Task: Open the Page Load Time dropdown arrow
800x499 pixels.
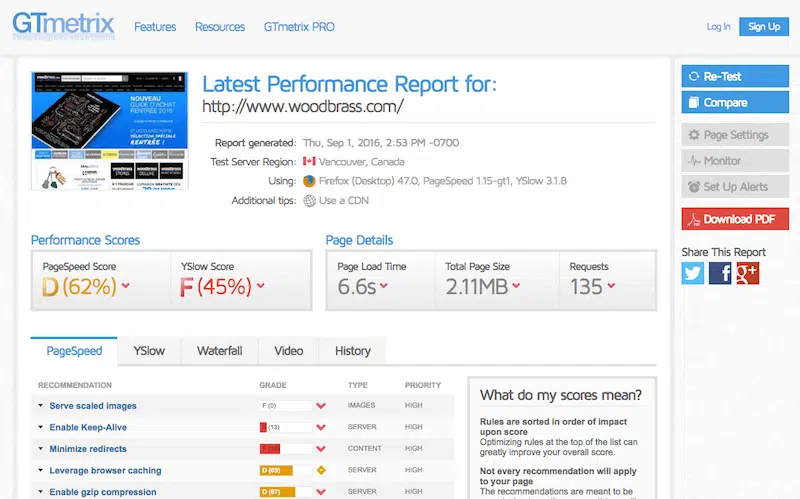Action: pyautogui.click(x=384, y=287)
